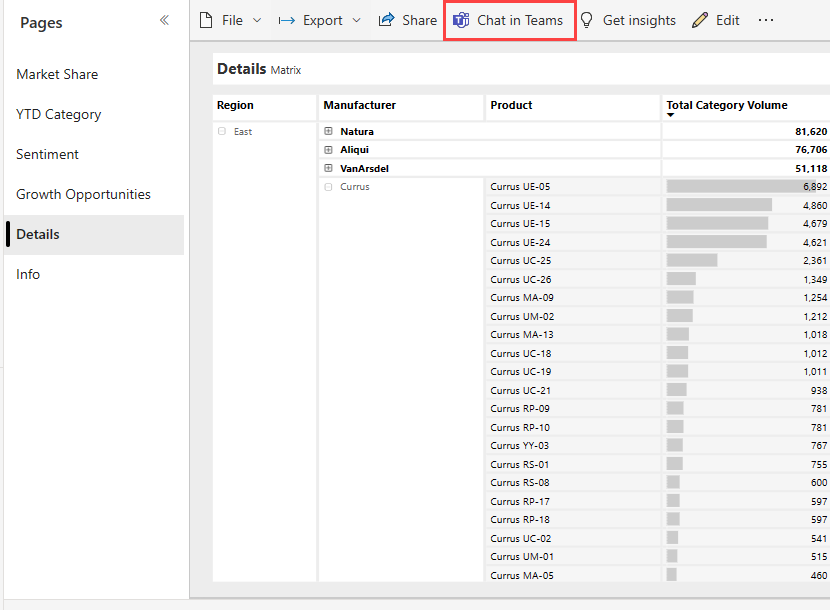Click the lightbulb Get insights icon
830x610 pixels.
tap(587, 20)
